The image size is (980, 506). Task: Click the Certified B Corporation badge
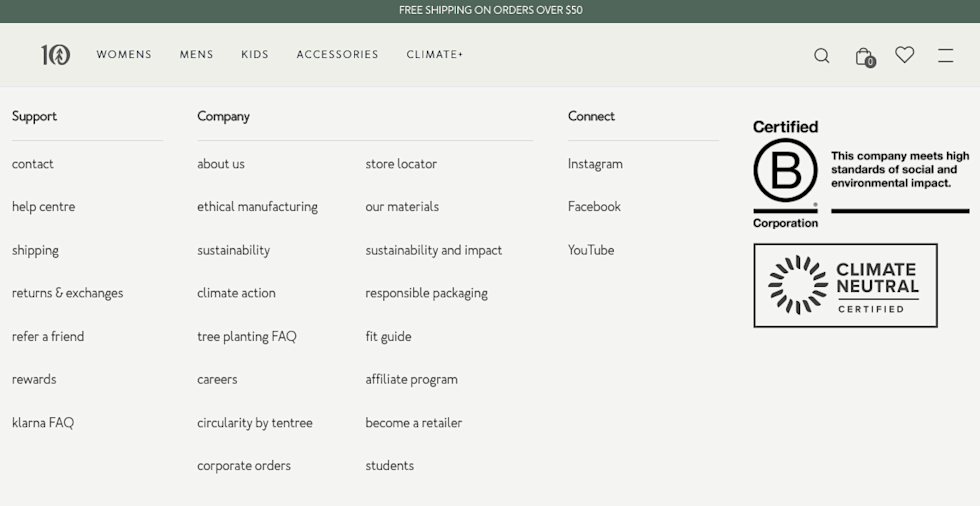point(860,174)
